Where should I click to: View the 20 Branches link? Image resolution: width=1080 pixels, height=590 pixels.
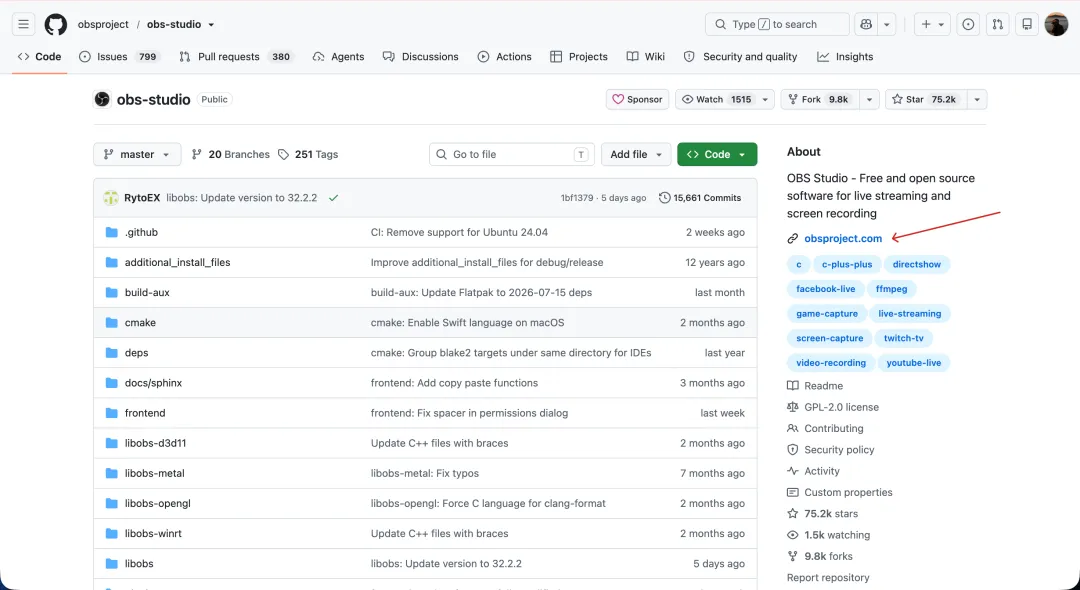tap(231, 154)
